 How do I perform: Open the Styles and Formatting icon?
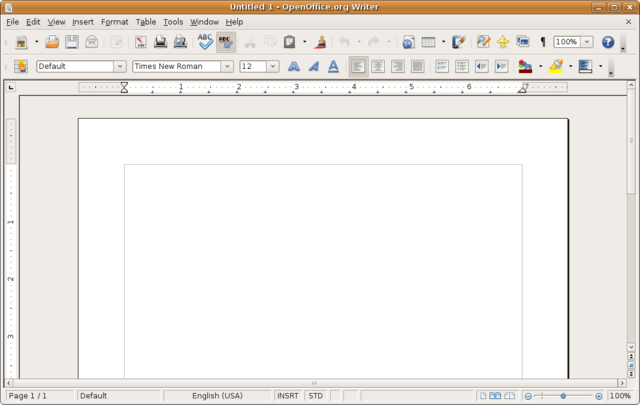click(21, 67)
